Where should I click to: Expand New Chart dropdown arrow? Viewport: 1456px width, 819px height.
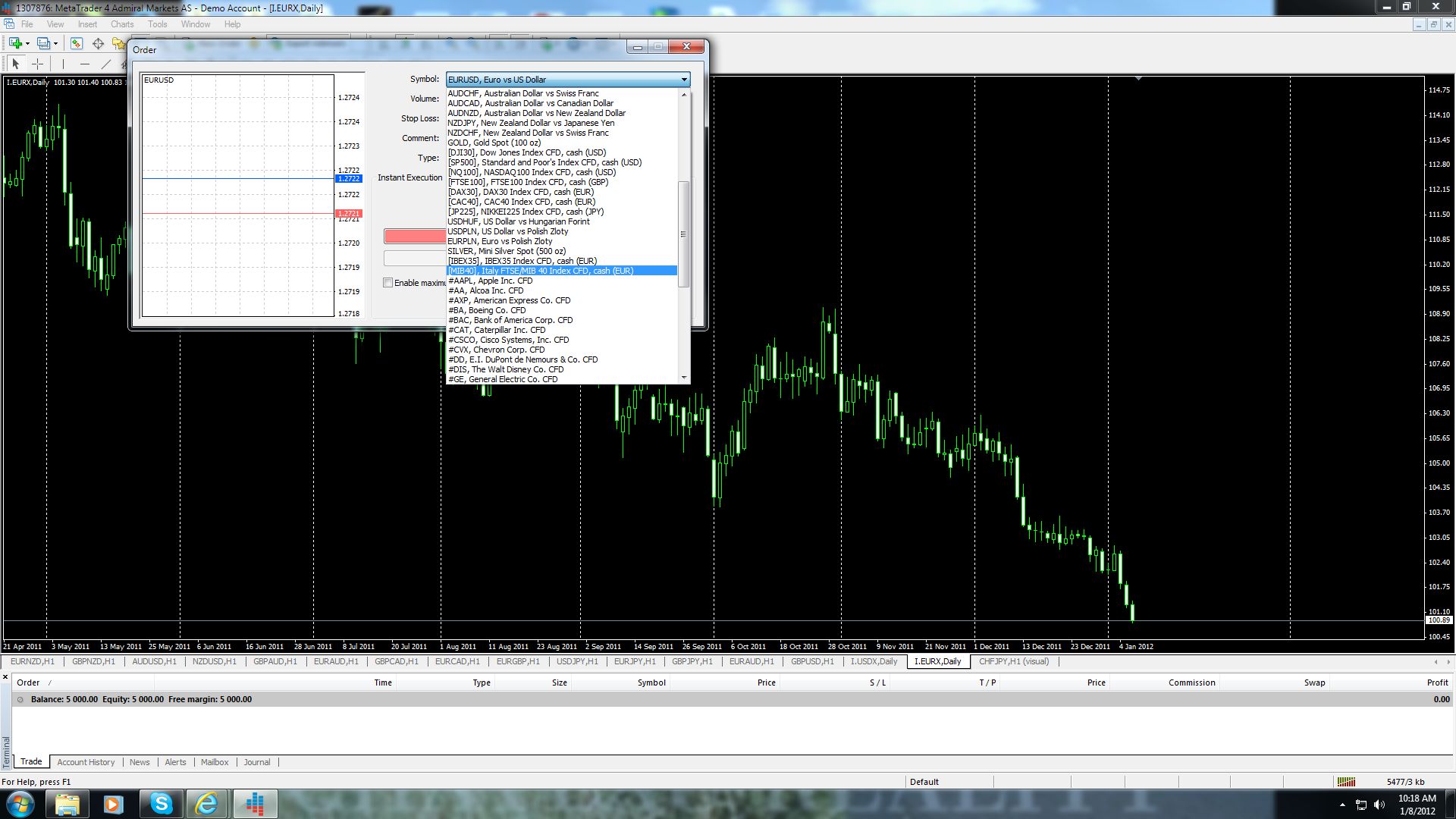27,43
